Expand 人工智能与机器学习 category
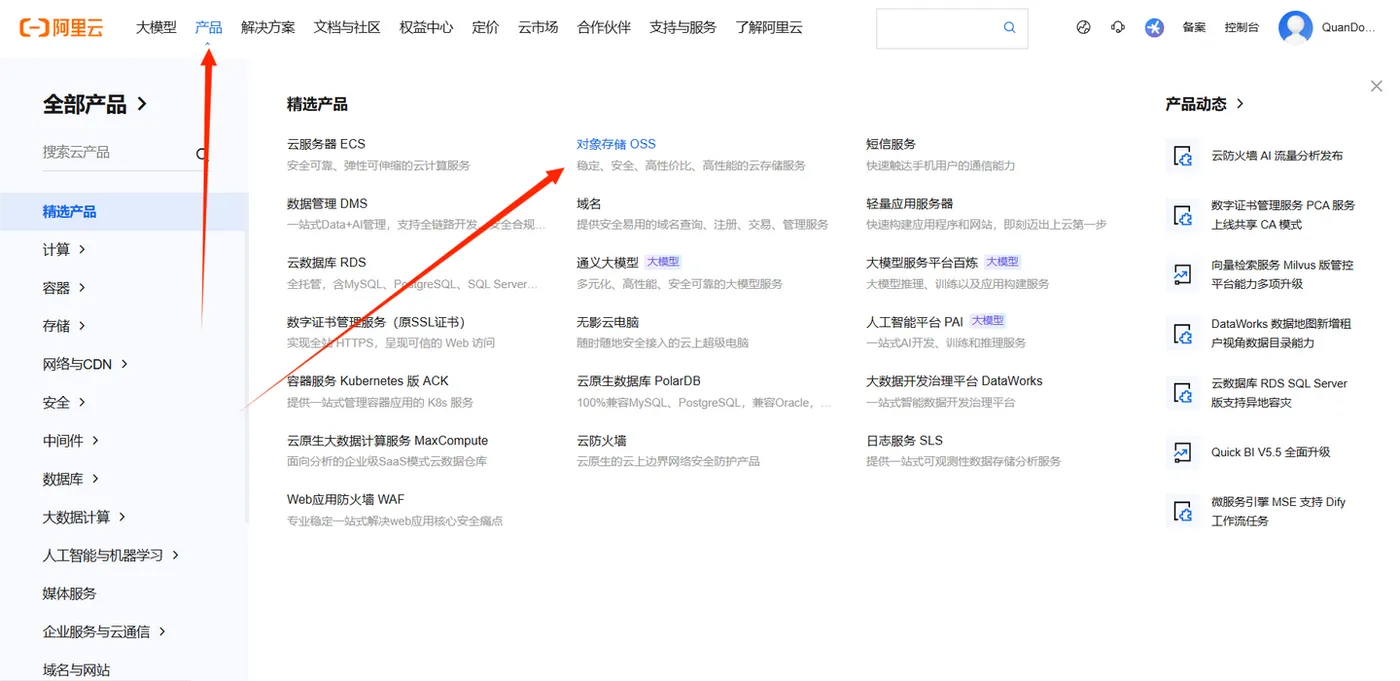 (x=175, y=555)
